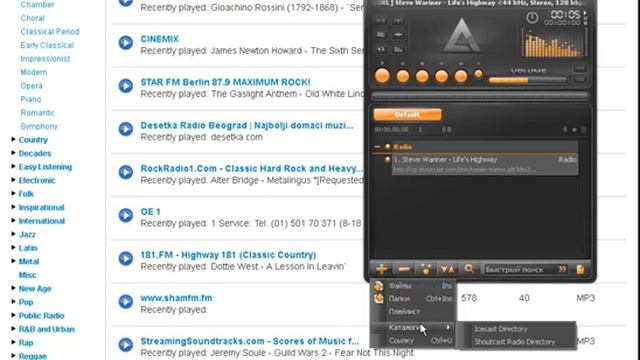Screen dimensions: 640x360
Task: Play the OE 1 station
Action: pos(126,216)
